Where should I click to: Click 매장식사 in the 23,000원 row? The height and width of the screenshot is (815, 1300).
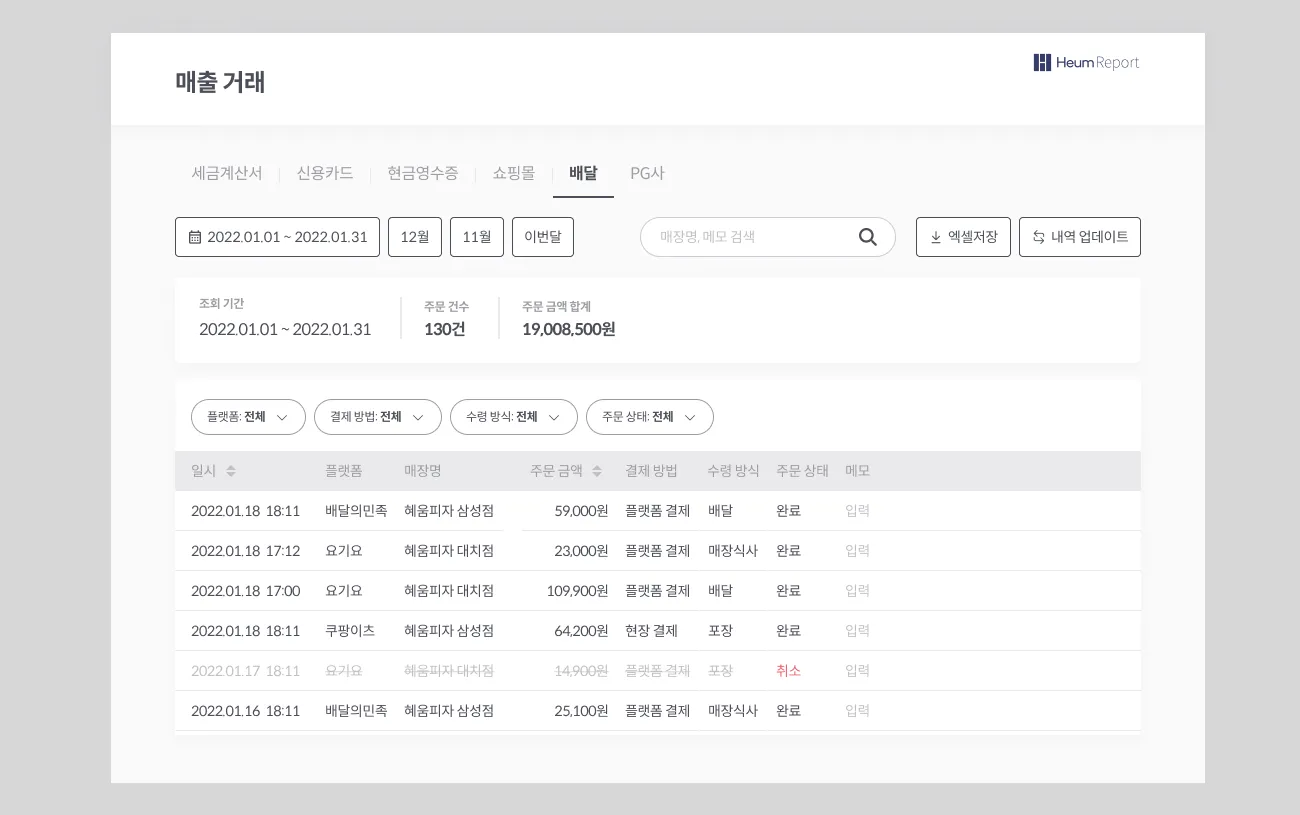732,551
